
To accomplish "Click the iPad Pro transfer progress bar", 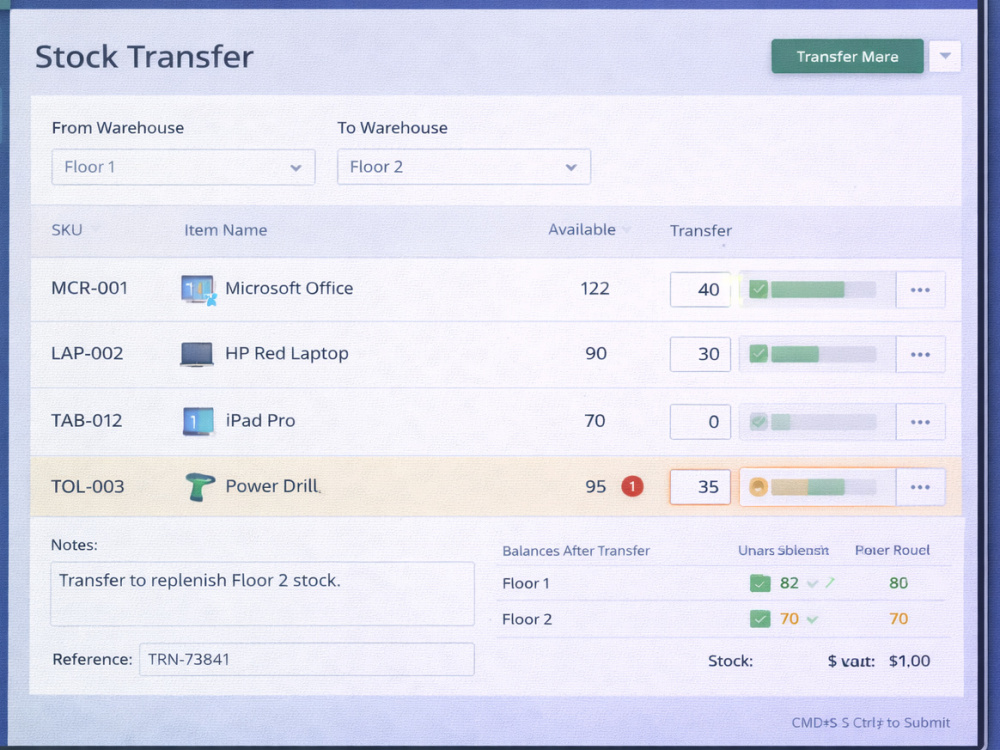I will point(823,422).
